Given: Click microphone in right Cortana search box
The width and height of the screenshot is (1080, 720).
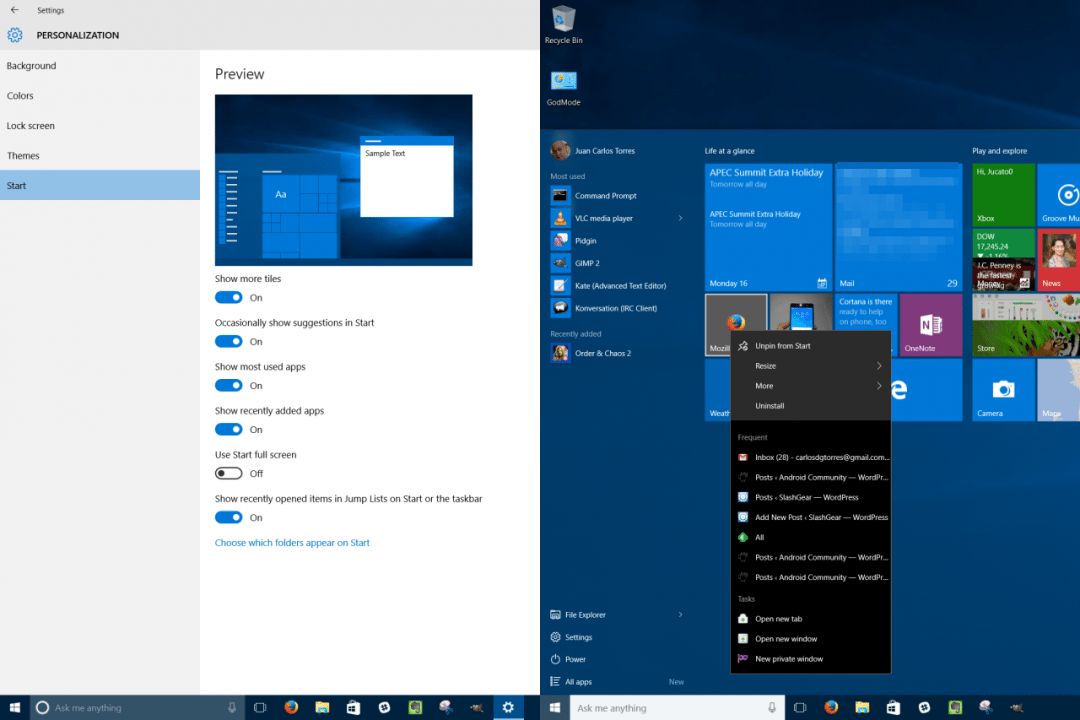Looking at the screenshot, I should point(772,708).
